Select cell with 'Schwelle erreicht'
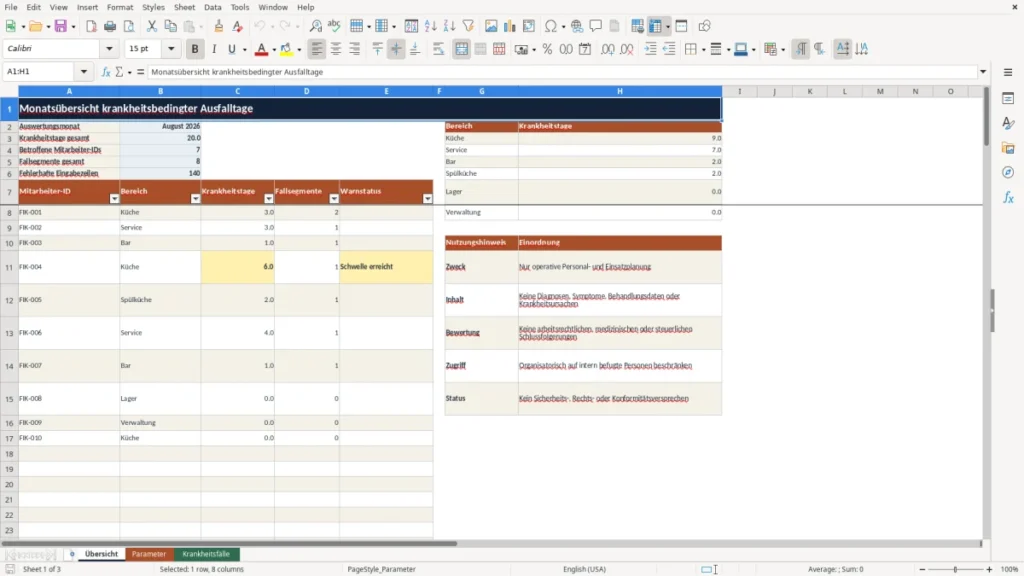The image size is (1024, 576). click(386, 267)
